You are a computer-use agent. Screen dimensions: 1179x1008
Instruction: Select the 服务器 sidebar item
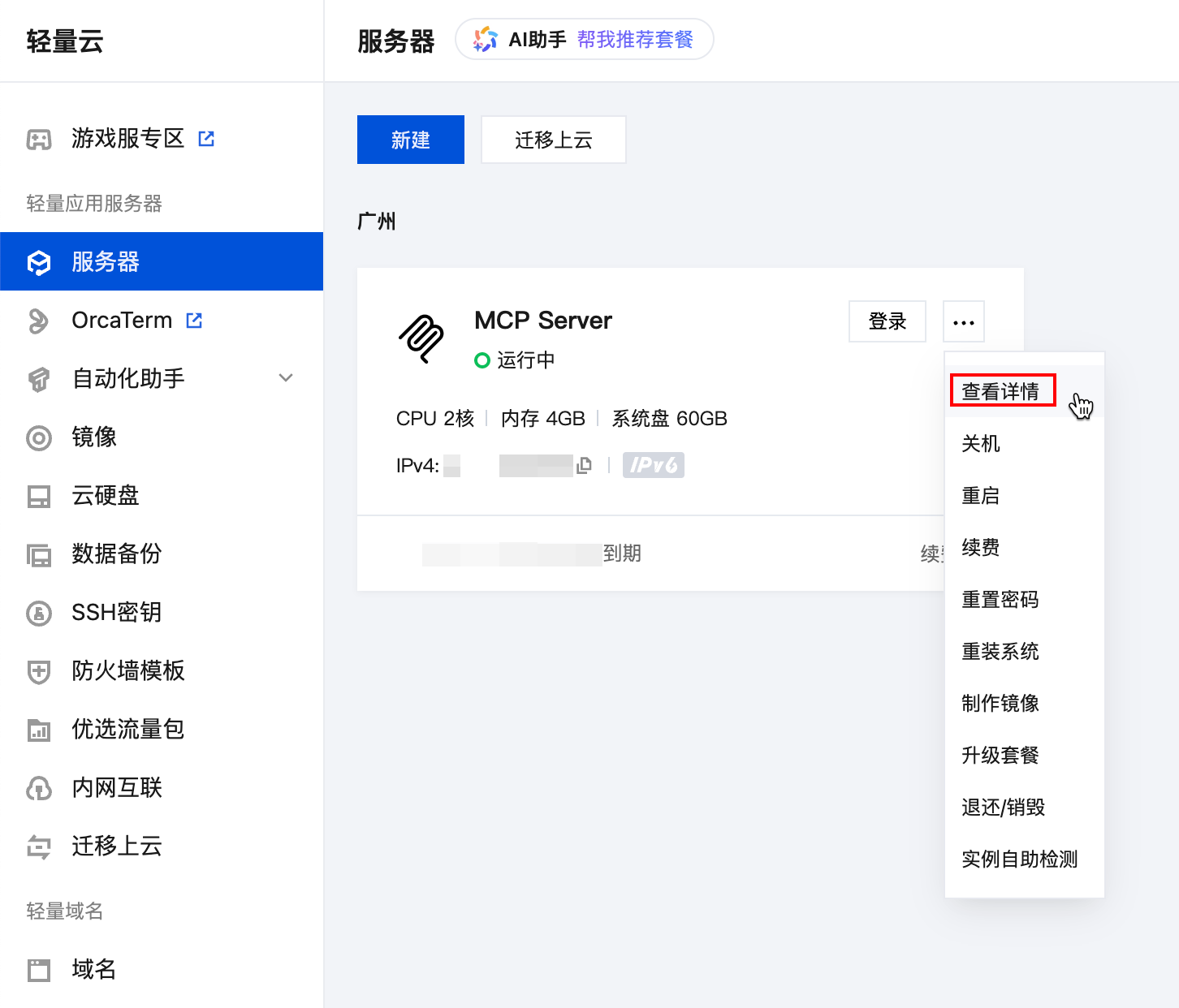pyautogui.click(x=162, y=261)
